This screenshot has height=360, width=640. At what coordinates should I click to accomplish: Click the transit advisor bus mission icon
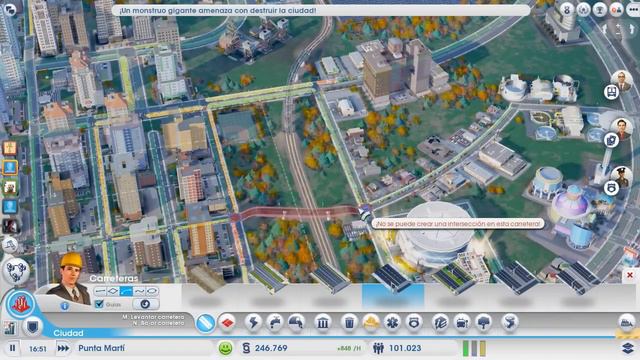click(611, 92)
